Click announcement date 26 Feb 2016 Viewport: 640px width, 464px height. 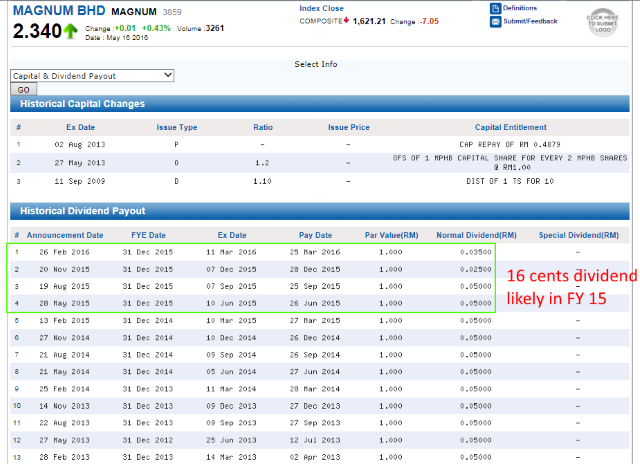pyautogui.click(x=64, y=252)
